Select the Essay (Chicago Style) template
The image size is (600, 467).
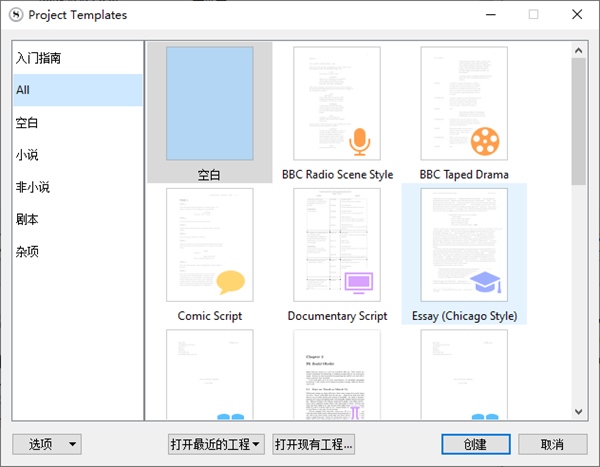(x=464, y=254)
